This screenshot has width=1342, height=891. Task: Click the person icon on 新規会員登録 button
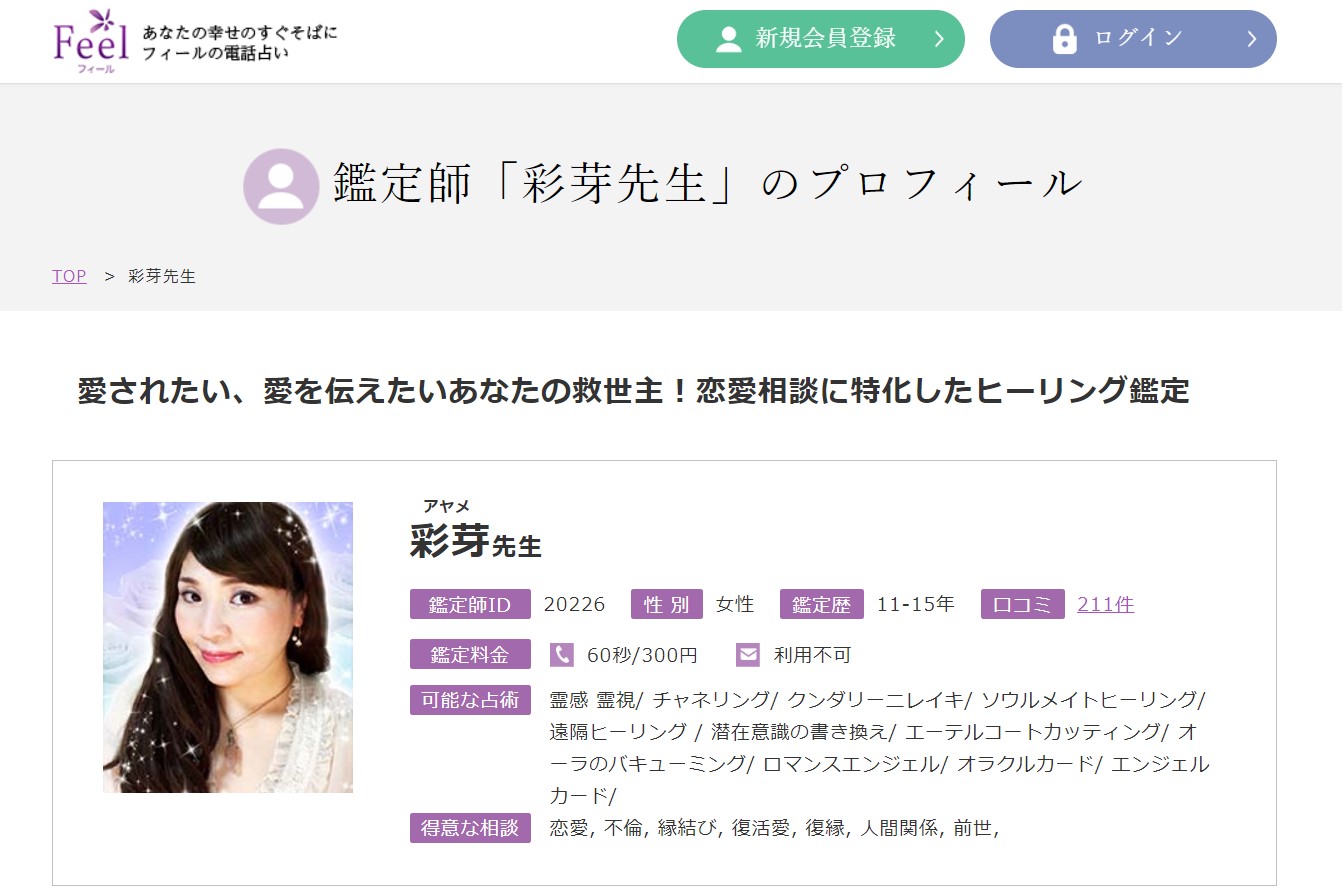[x=729, y=39]
